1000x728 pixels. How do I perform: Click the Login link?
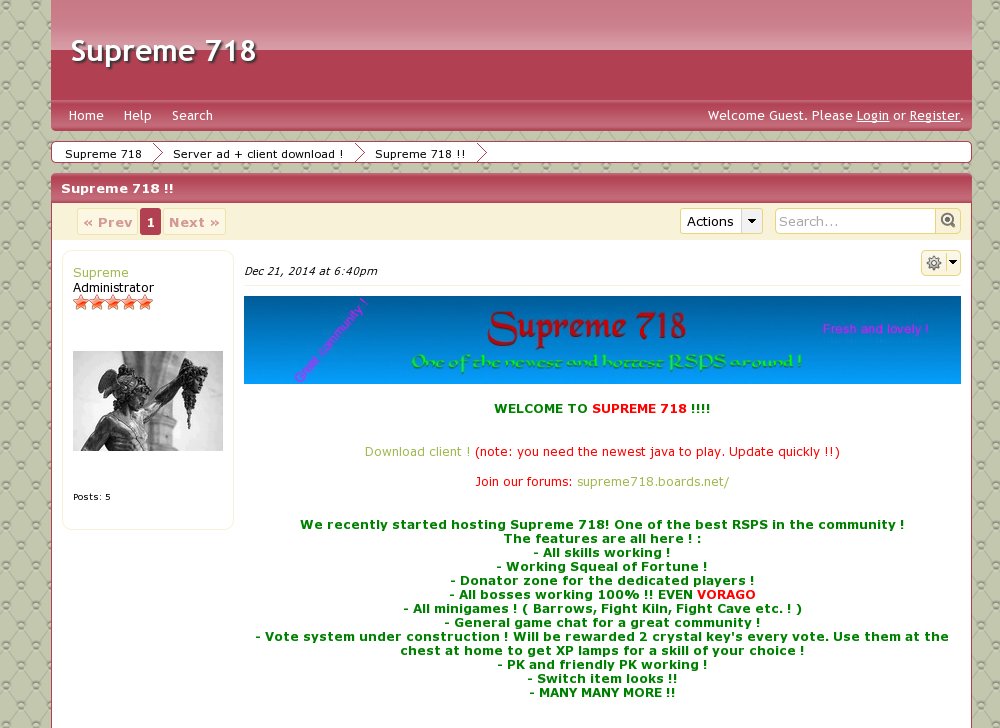pos(872,115)
